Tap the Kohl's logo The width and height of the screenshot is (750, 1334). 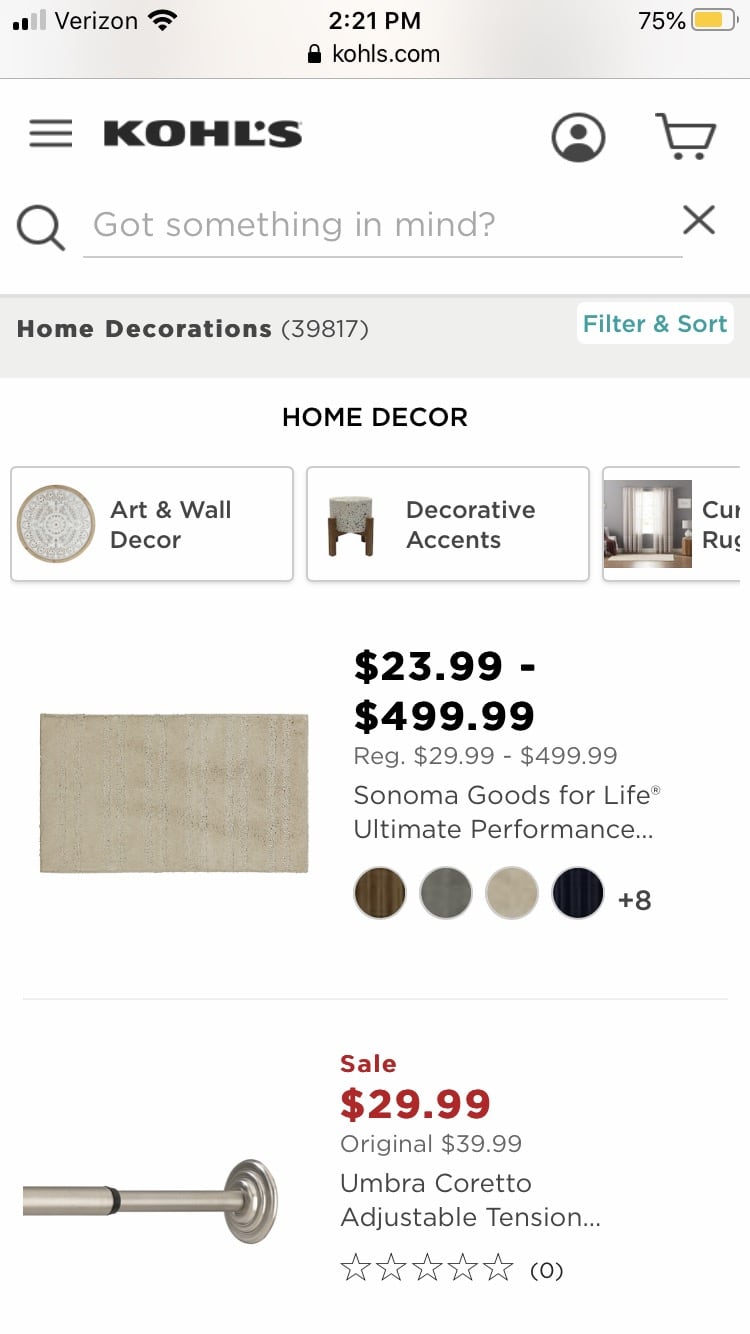point(202,134)
